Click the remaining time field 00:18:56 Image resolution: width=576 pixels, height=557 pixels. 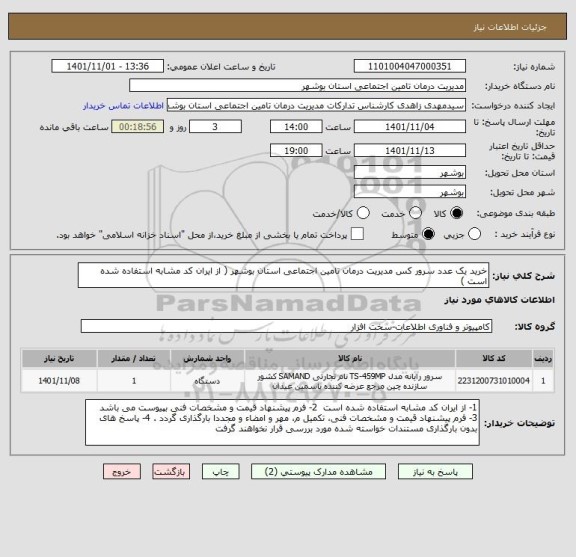point(138,127)
